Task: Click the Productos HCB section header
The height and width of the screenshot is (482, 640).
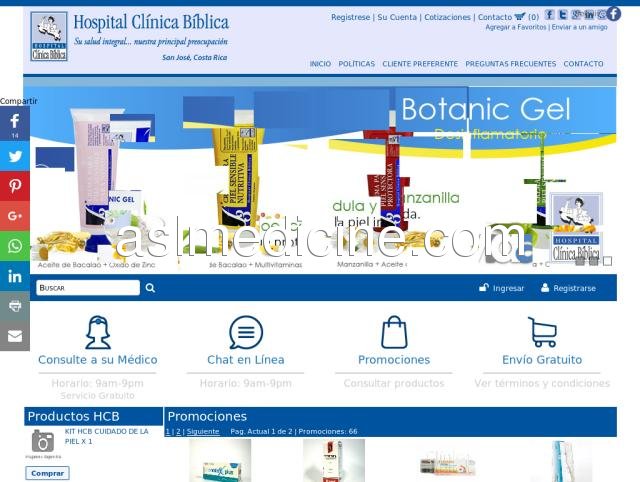Action: point(93,416)
